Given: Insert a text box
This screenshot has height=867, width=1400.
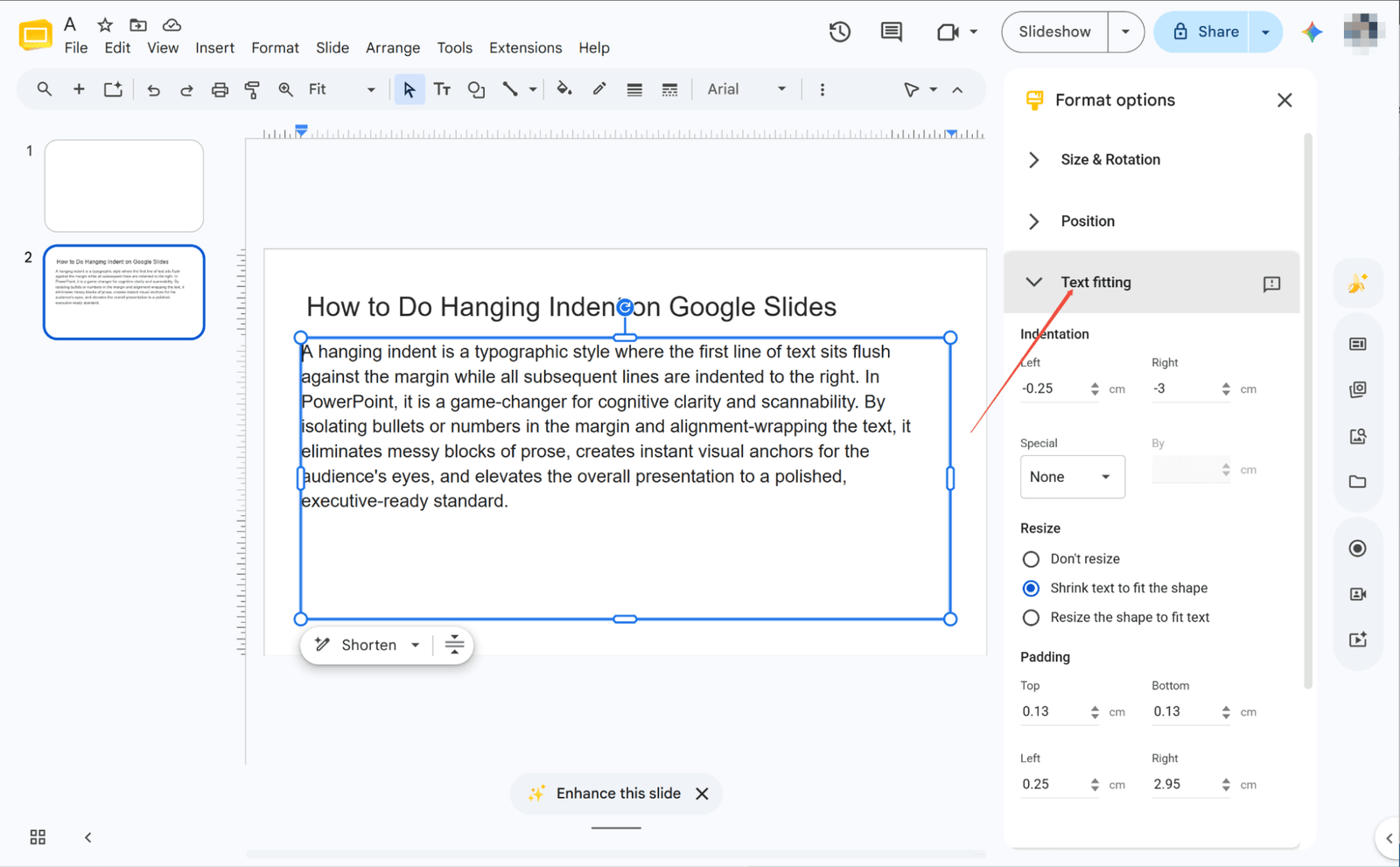Looking at the screenshot, I should click(443, 89).
